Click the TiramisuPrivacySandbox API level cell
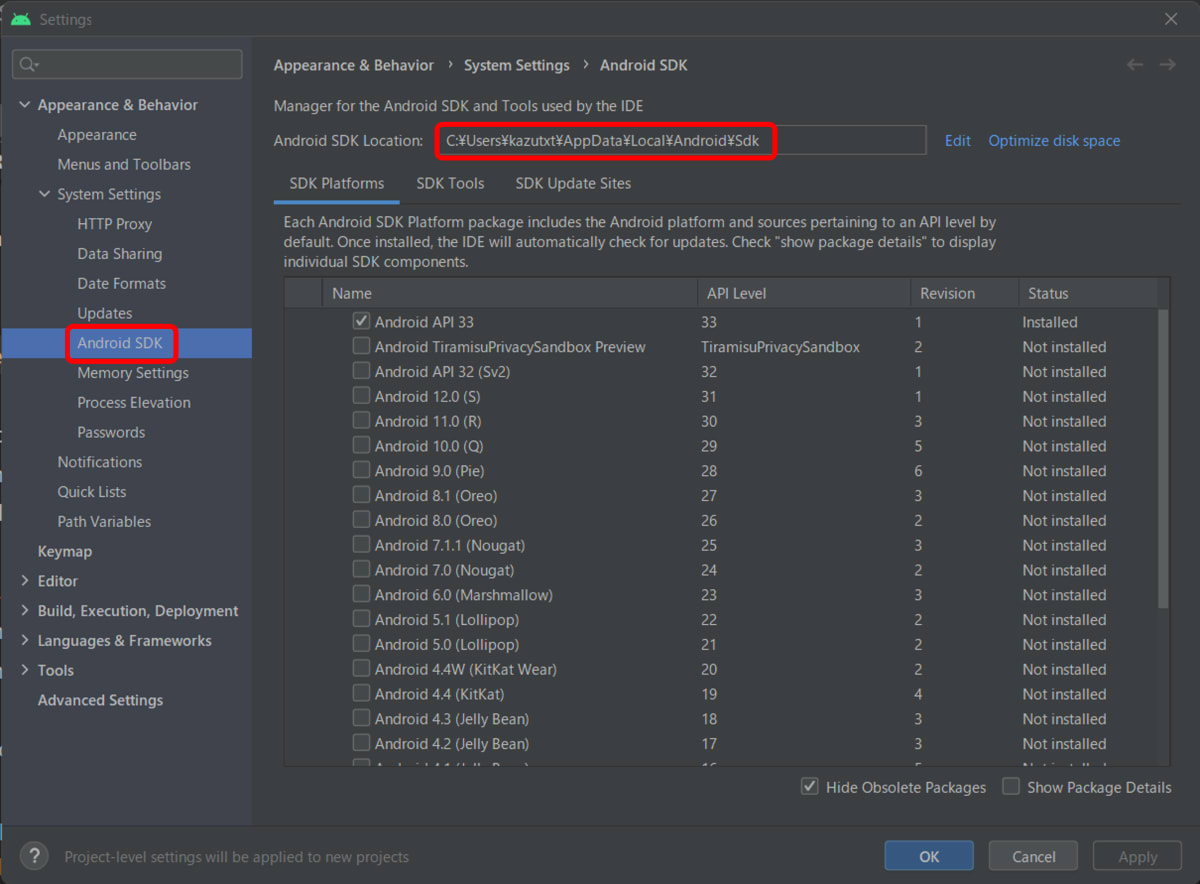 (x=780, y=347)
